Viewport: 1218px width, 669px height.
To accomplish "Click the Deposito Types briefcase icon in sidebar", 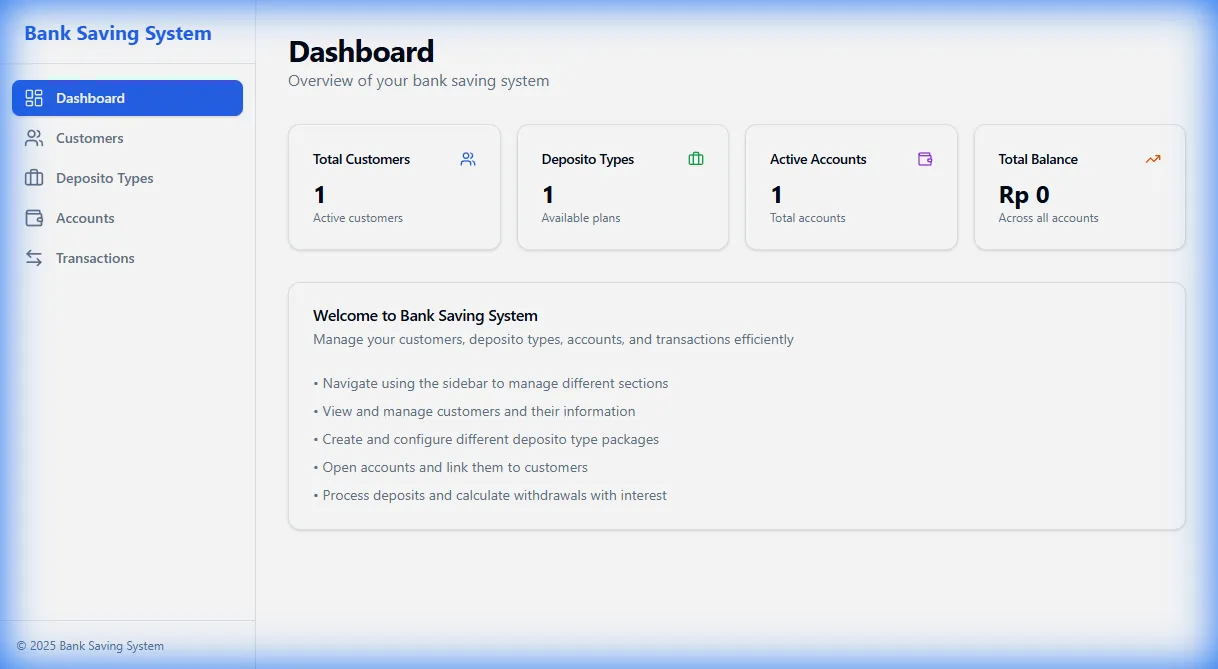I will coord(34,178).
